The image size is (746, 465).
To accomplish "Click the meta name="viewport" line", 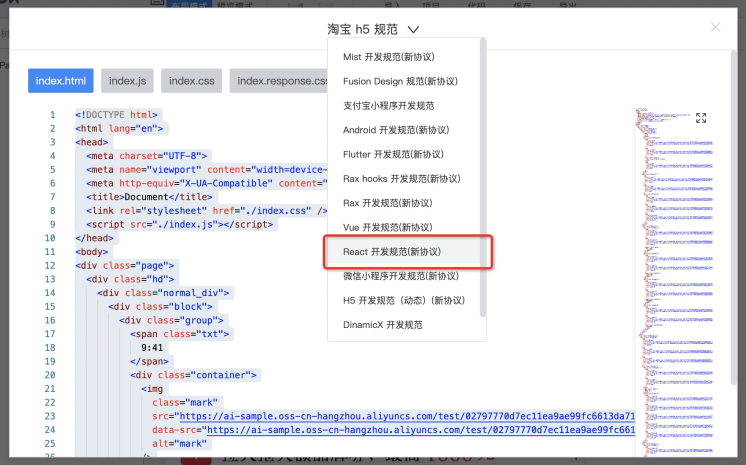I will (x=206, y=169).
